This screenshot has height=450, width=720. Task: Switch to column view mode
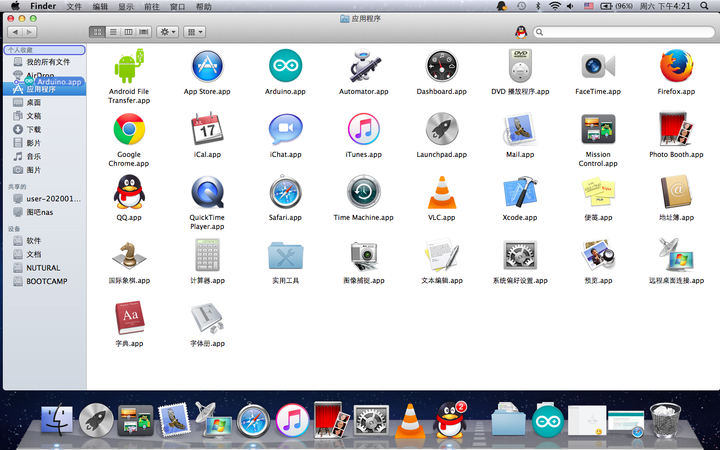click(129, 32)
